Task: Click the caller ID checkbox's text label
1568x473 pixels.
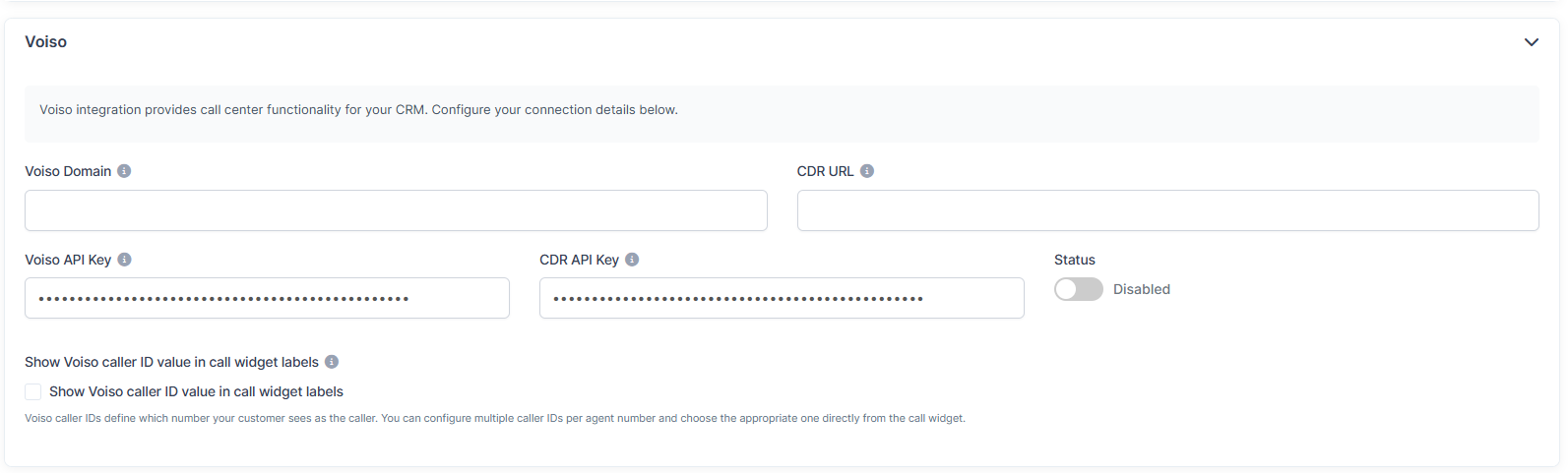Action: click(196, 391)
